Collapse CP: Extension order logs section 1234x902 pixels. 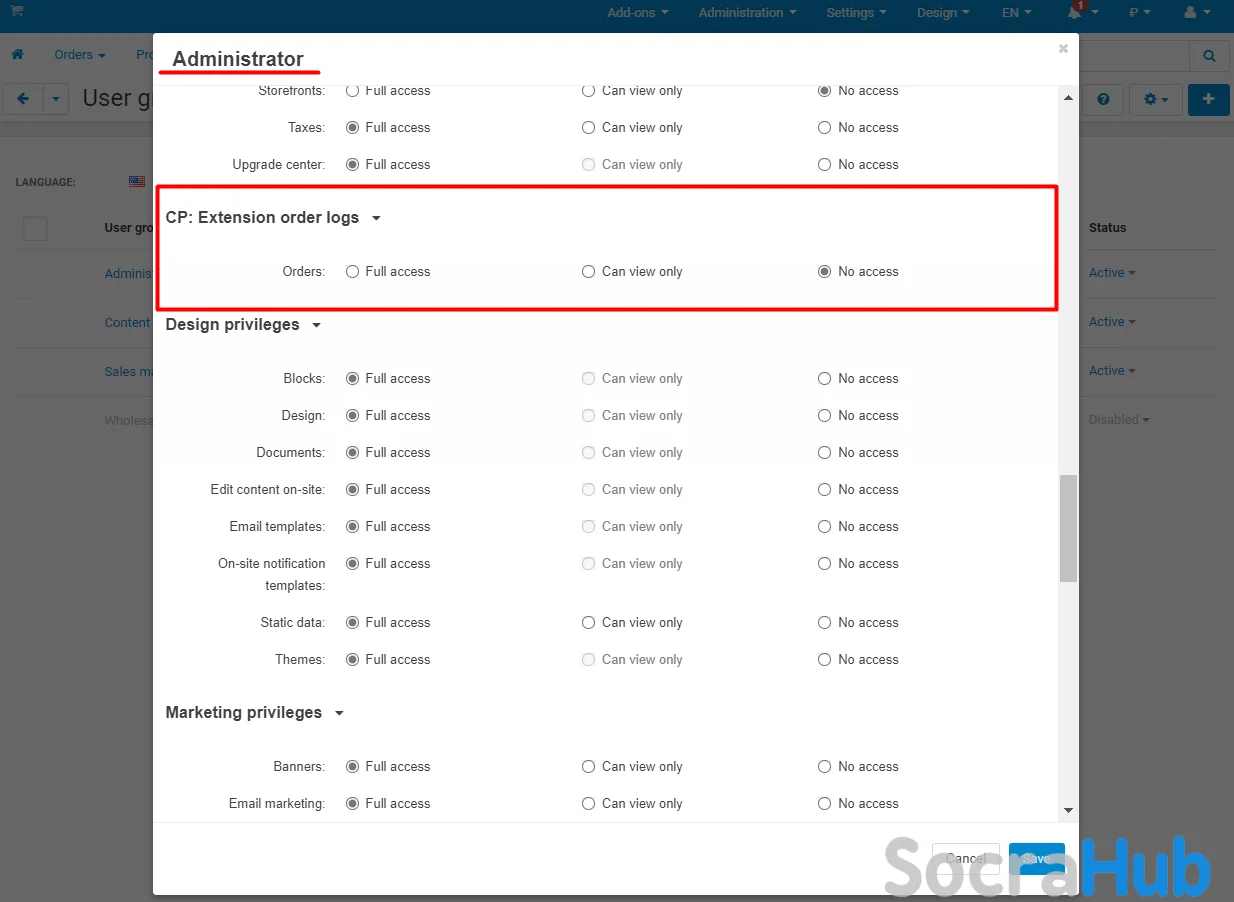pos(273,218)
